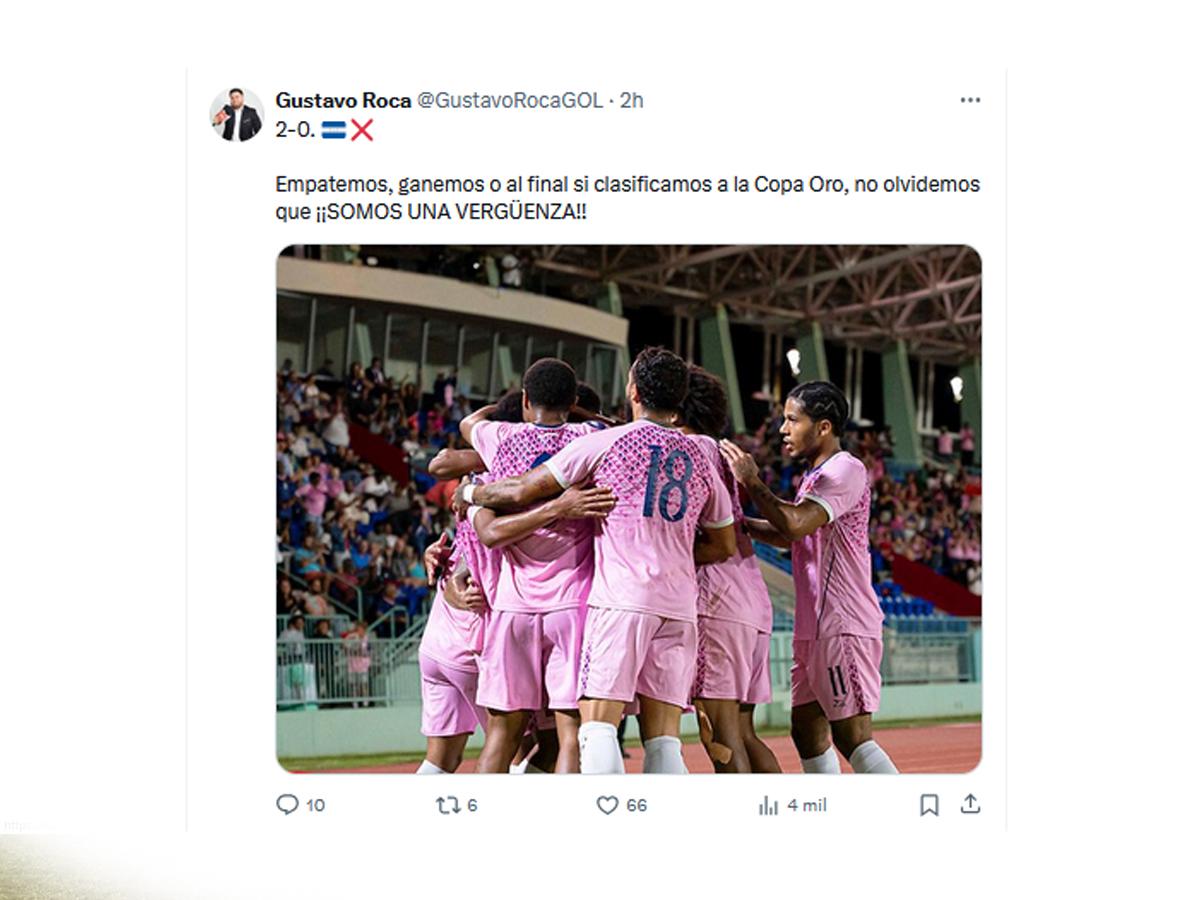Click the blue-white flag emoji
1200x900 pixels.
click(x=333, y=130)
